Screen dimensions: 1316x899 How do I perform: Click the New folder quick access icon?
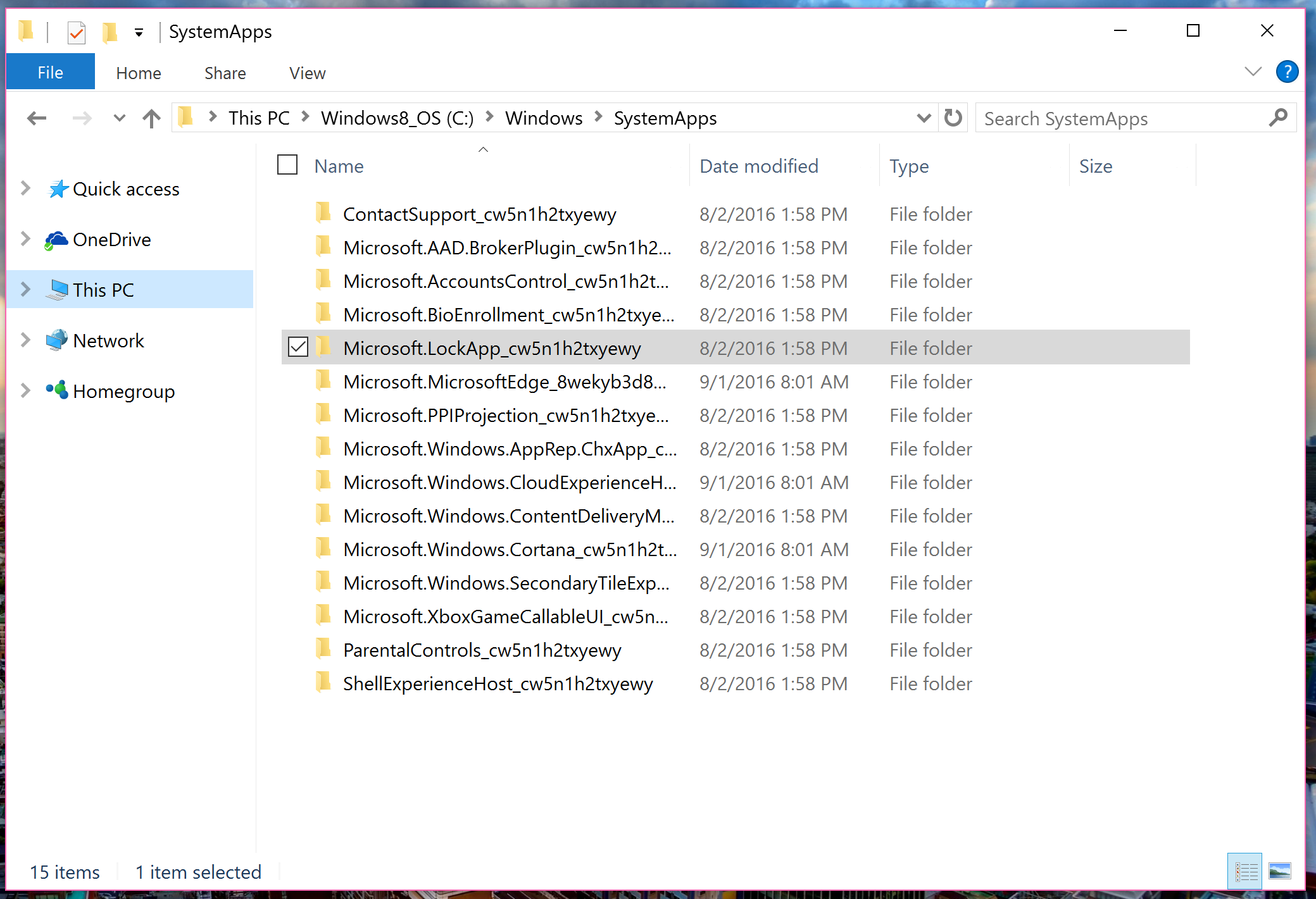(x=110, y=32)
